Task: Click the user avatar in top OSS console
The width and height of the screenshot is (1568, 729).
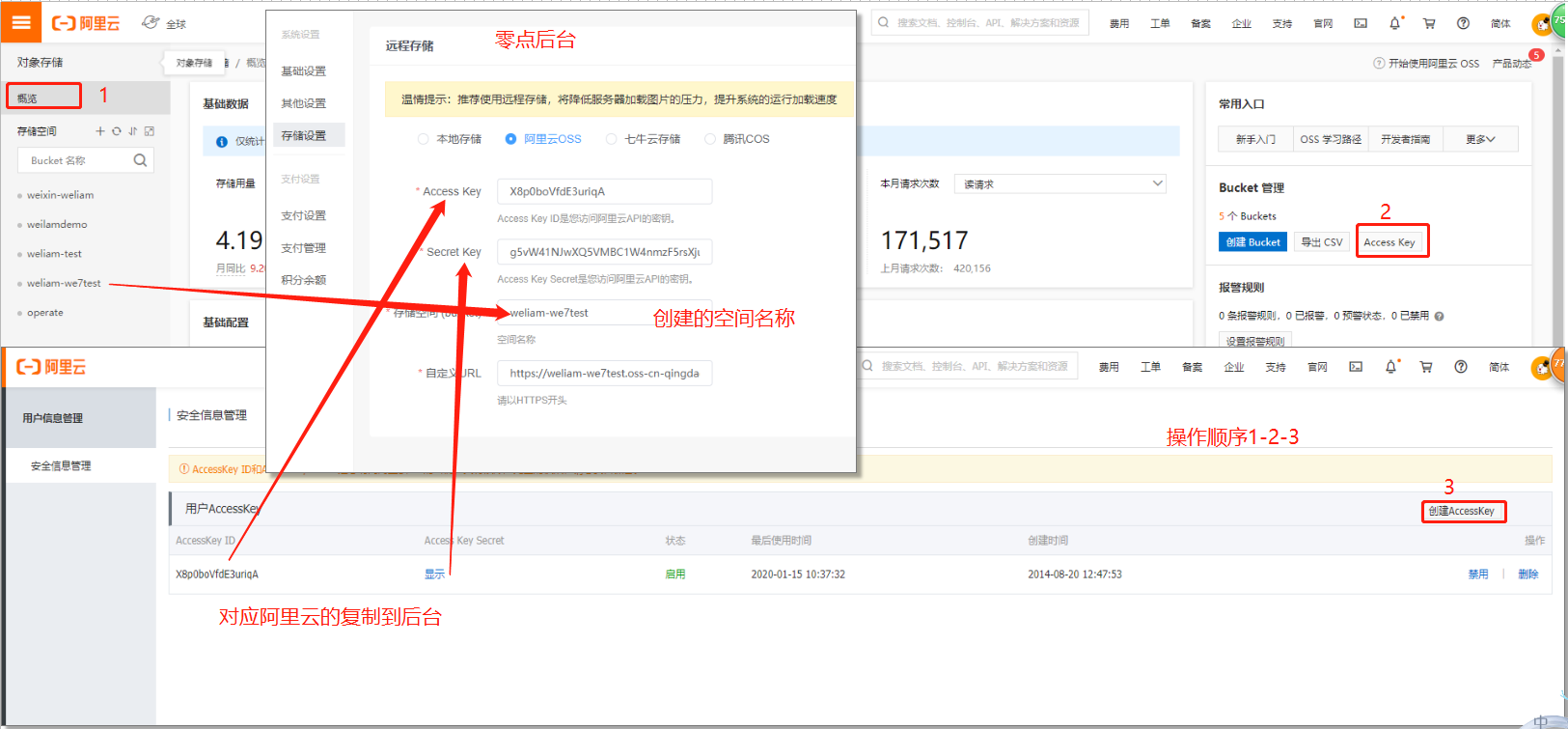Action: (x=1542, y=25)
